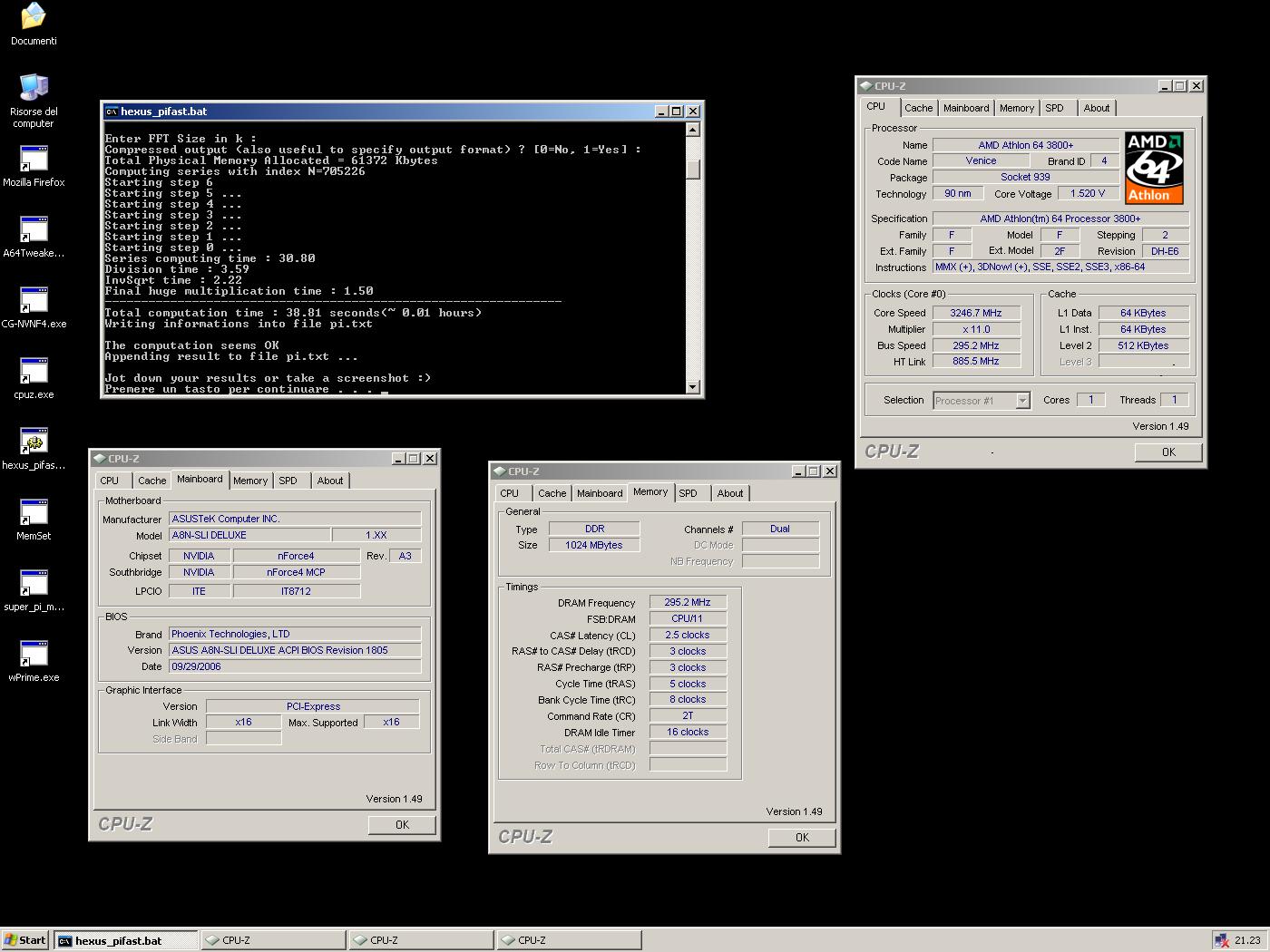Viewport: 1270px width, 952px height.
Task: Click the HT Link value 885.5 MHz
Action: [976, 361]
